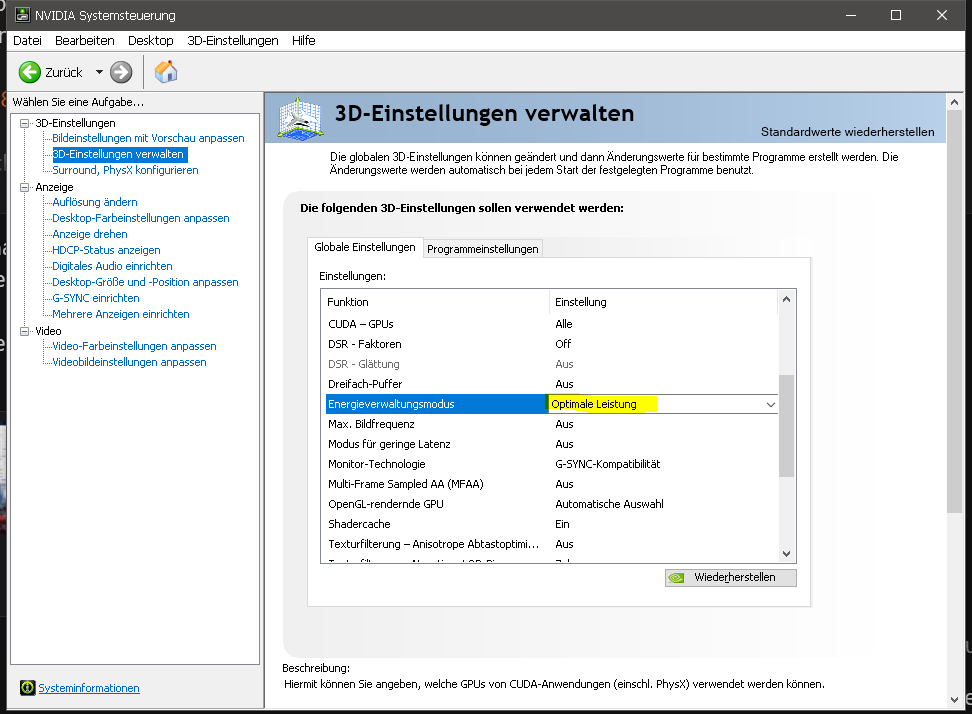Click settings list scroll-up arrow
This screenshot has width=972, height=714.
(x=786, y=299)
